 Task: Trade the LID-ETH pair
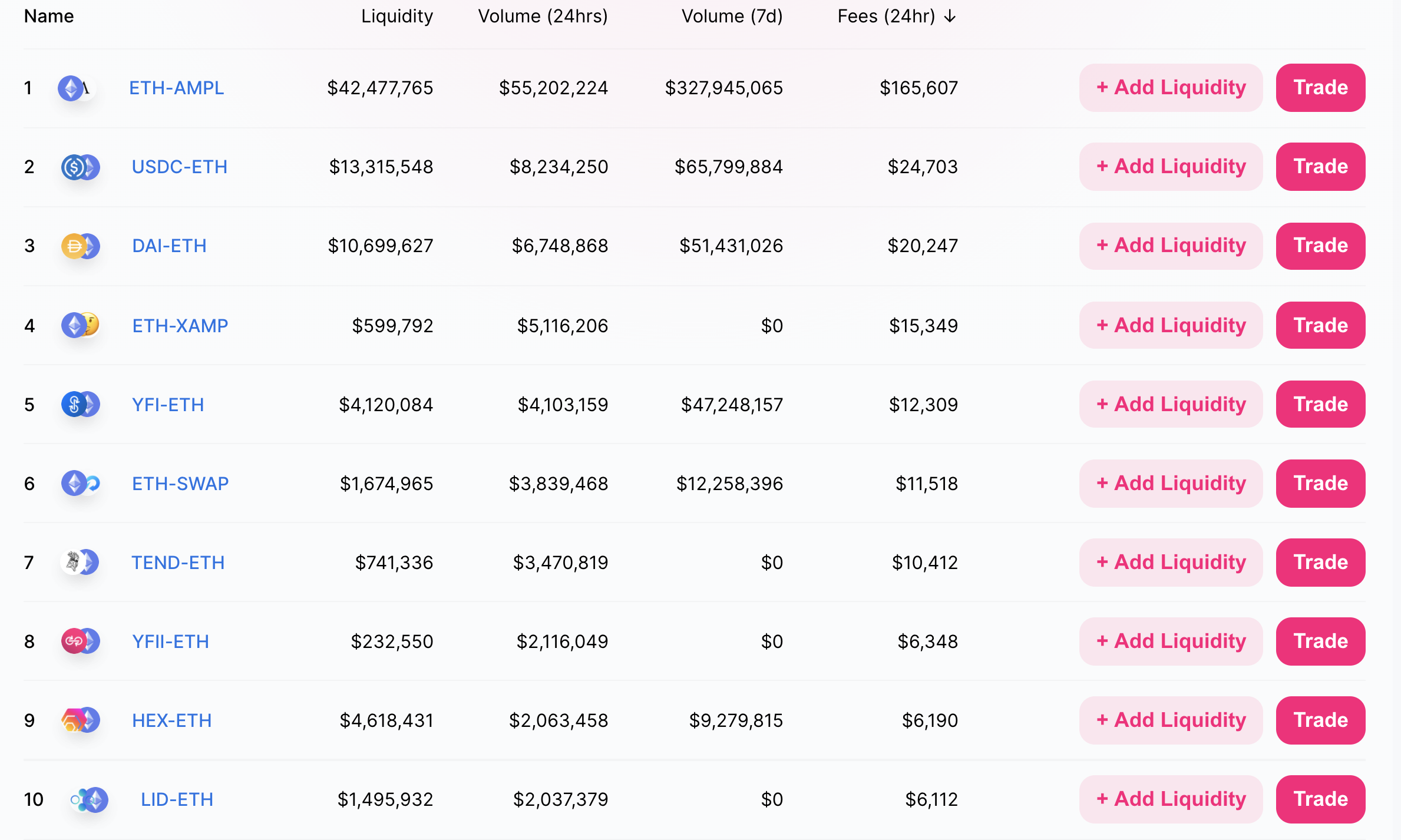pos(1320,799)
